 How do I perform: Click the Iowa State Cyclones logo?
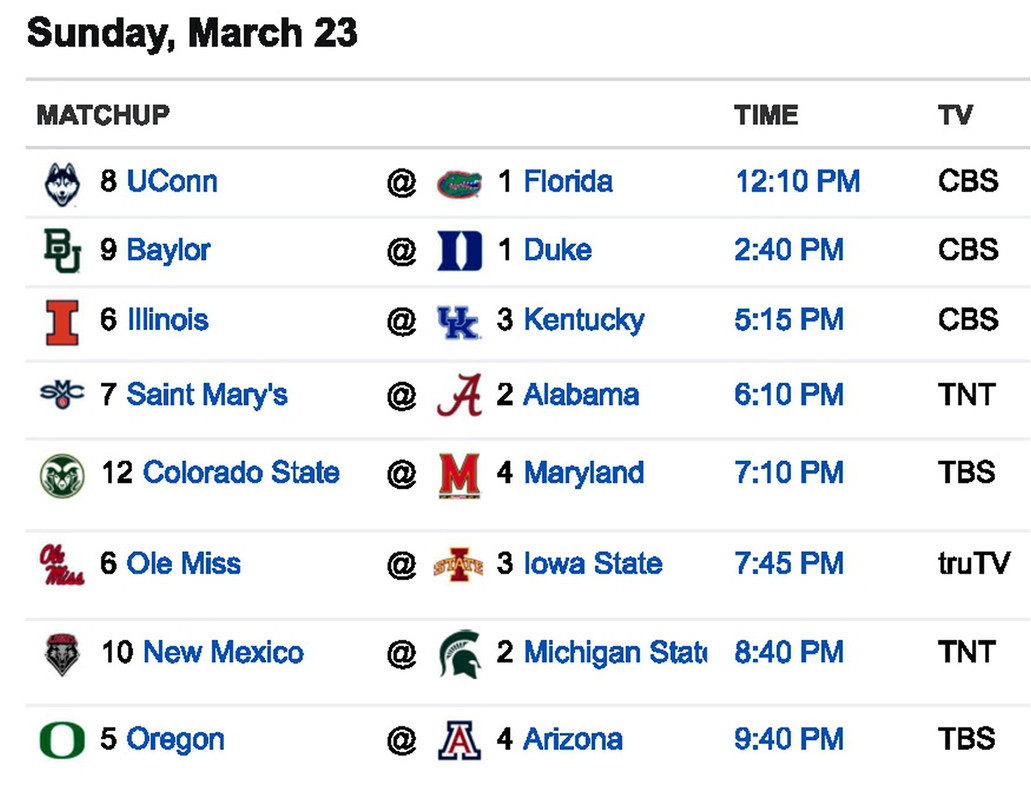tap(459, 565)
